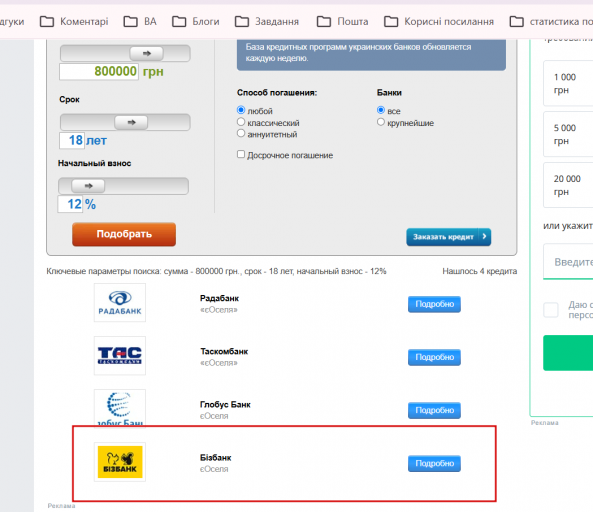
Task: Click the Глобус Банк bank name
Action: click(x=225, y=404)
